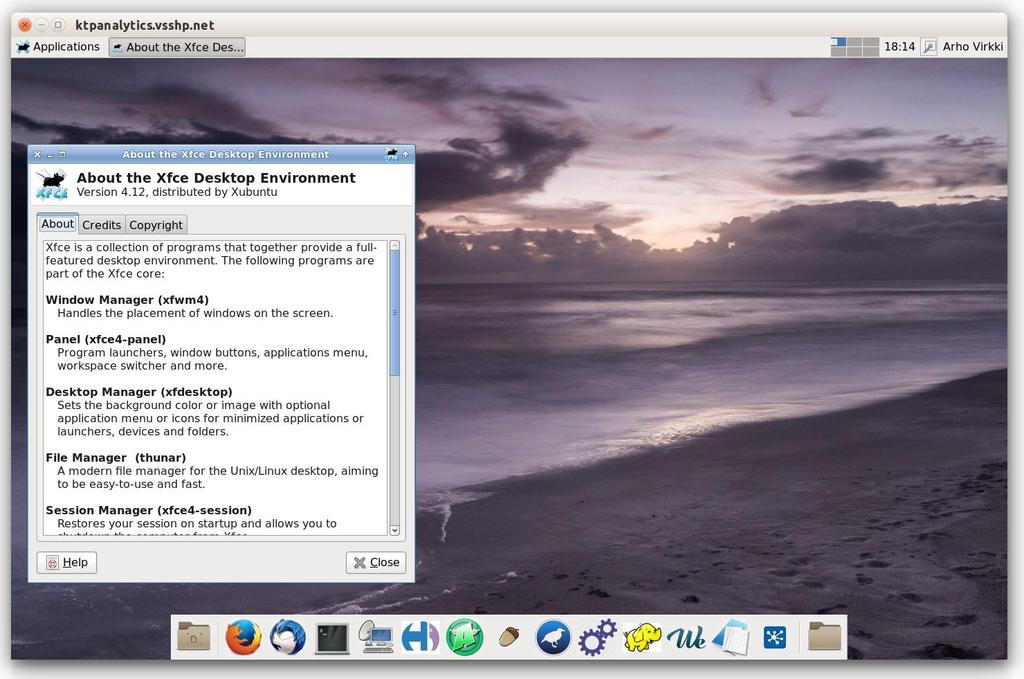Image resolution: width=1024 pixels, height=679 pixels.
Task: Click the 'About the Xfce Des...' taskbar button
Action: [177, 47]
